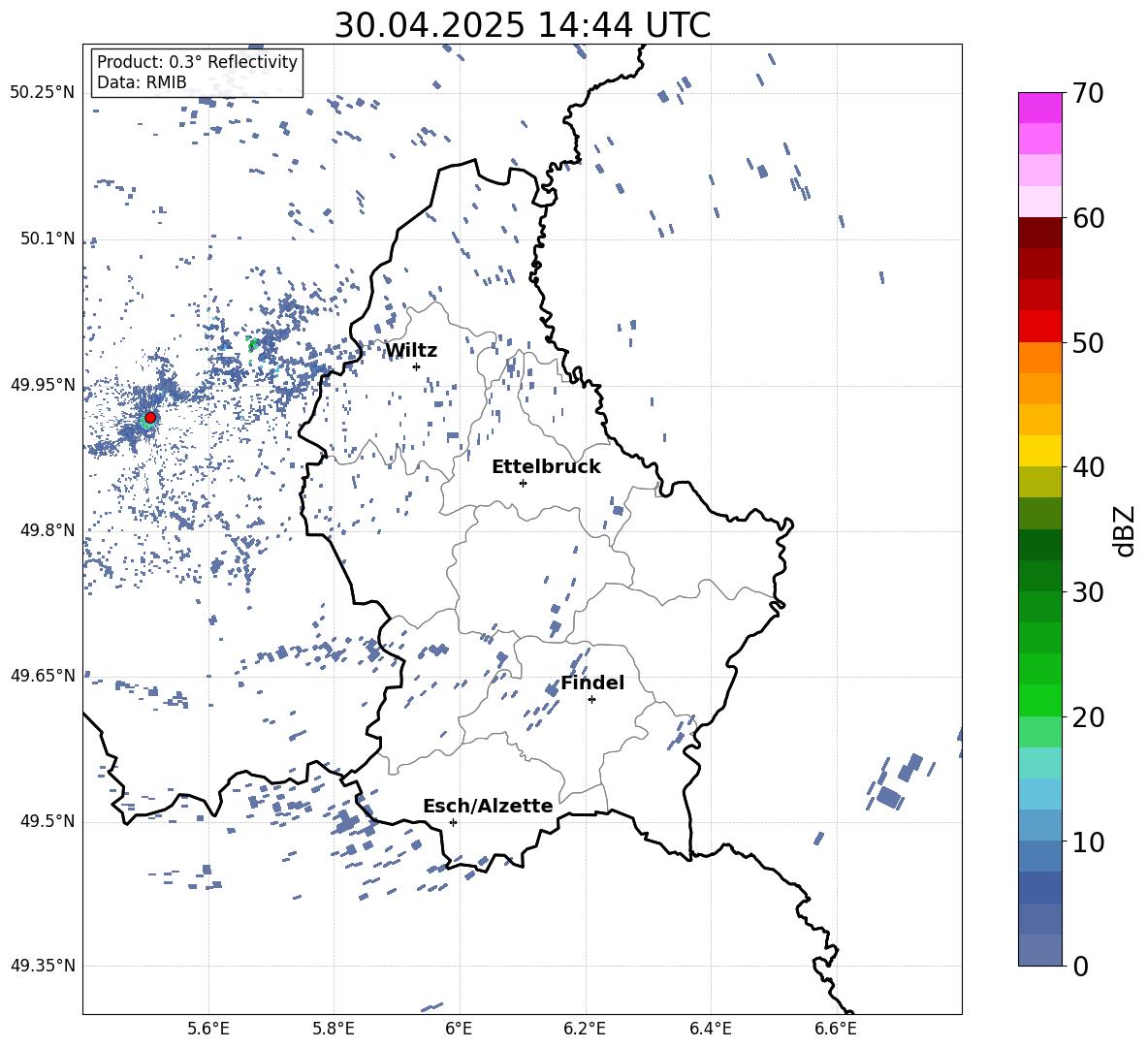Click the Data: RMIB text
Image resolution: width=1148 pixels, height=1048 pixels.
coord(142,82)
